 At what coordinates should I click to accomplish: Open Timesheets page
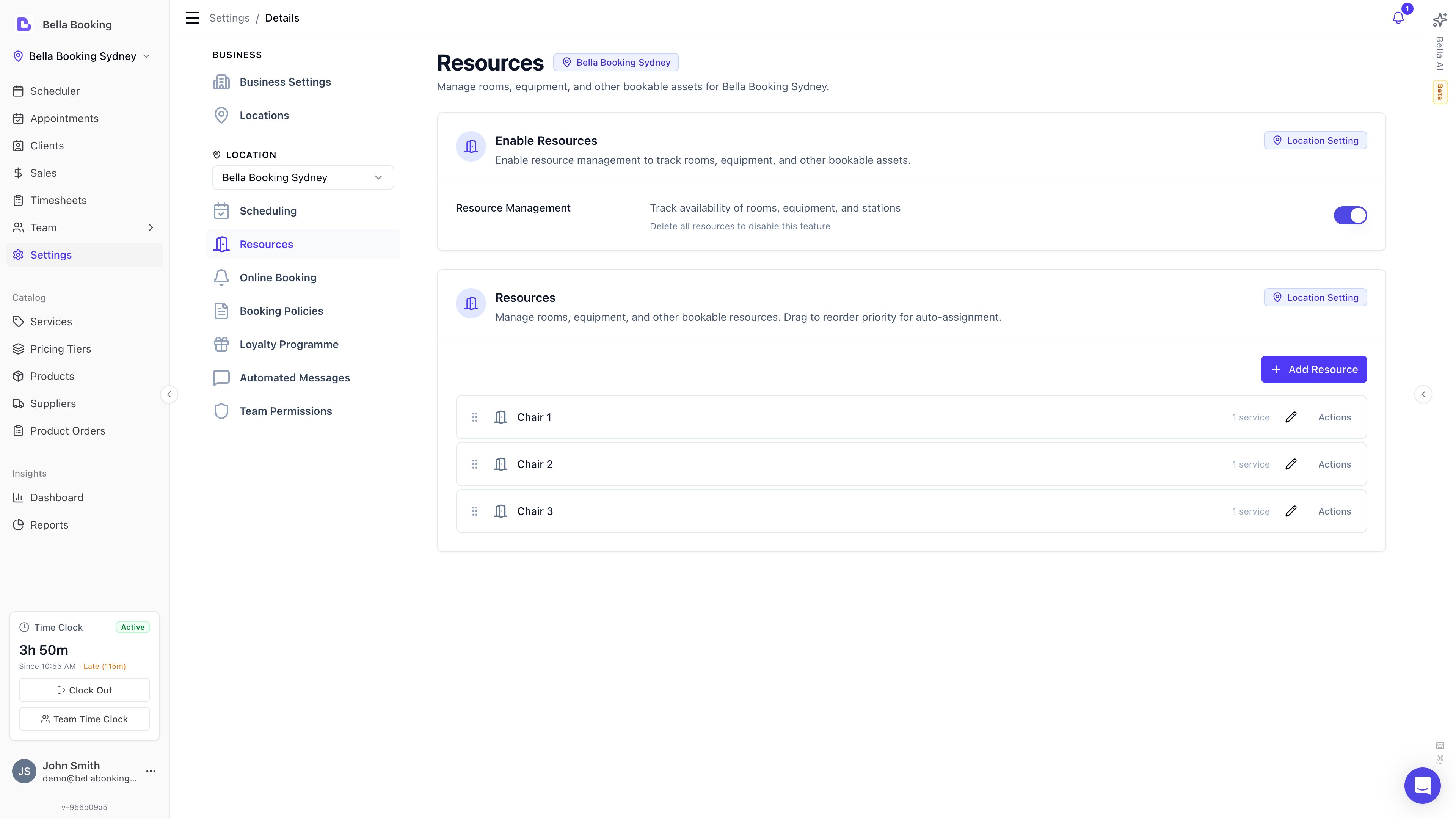[84, 200]
